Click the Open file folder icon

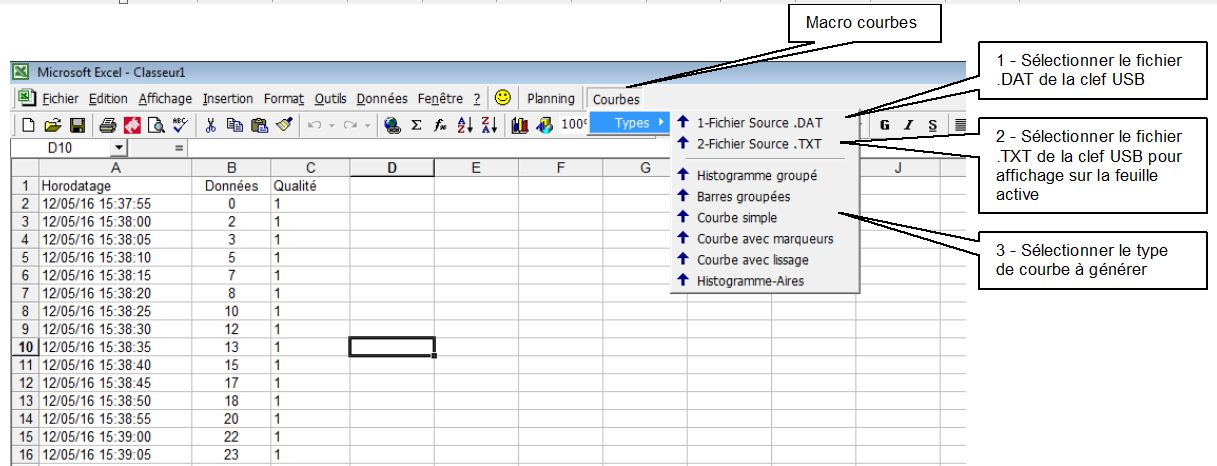(51, 125)
